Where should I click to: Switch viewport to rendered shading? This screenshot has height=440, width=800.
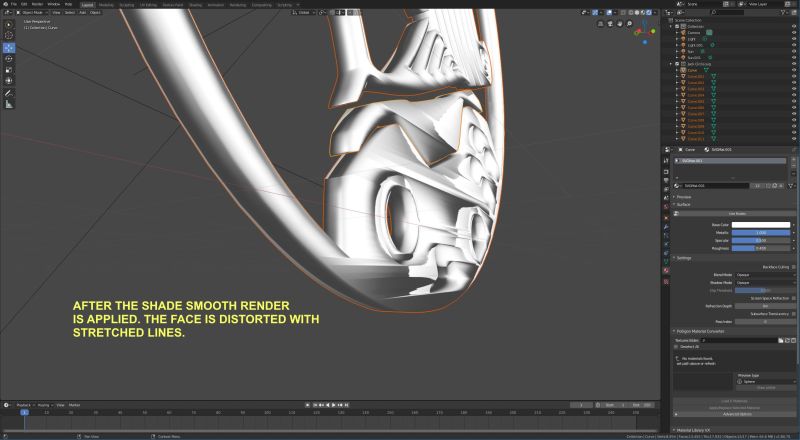click(x=649, y=12)
